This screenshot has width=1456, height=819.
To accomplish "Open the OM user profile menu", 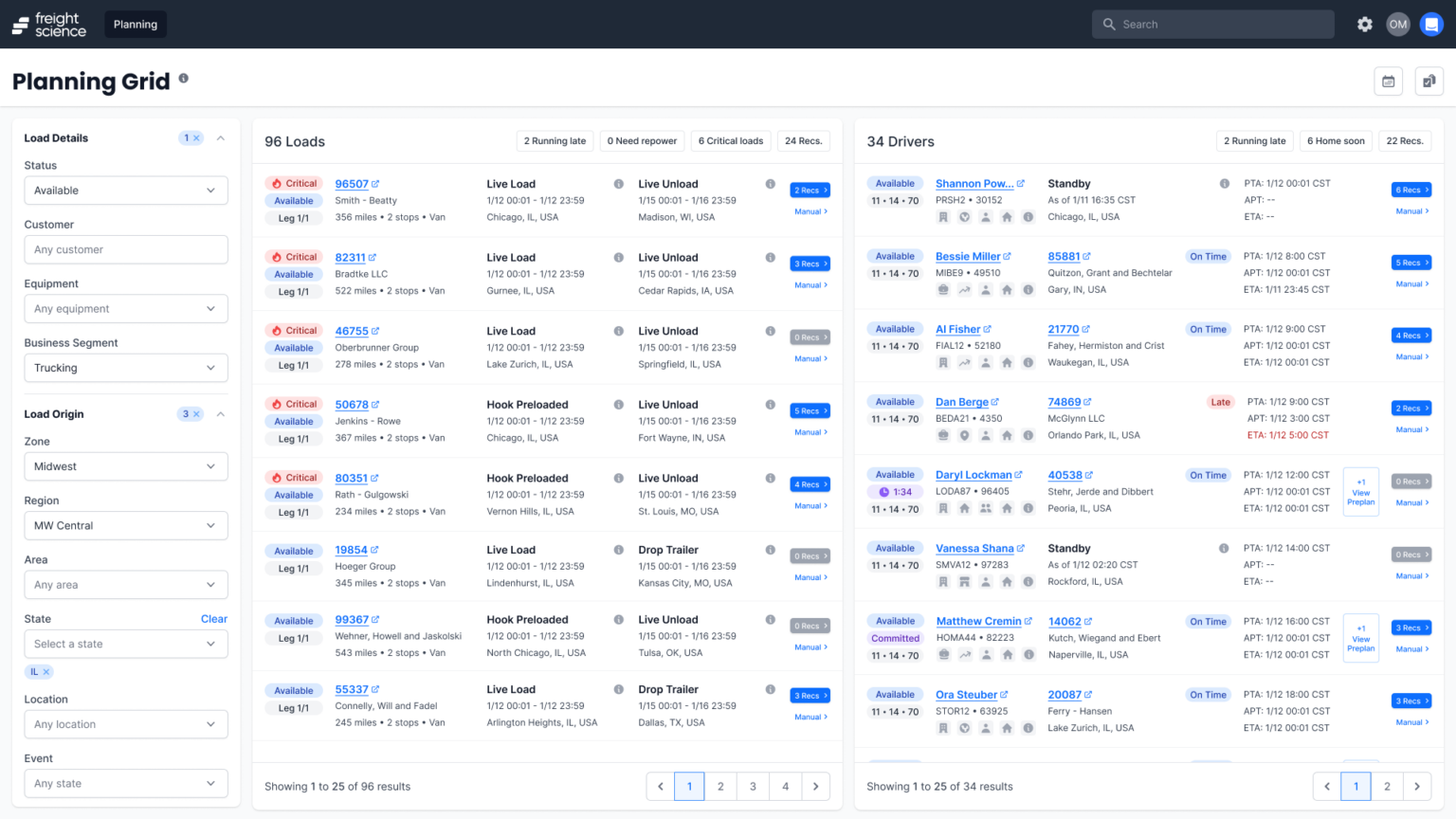I will click(1398, 24).
